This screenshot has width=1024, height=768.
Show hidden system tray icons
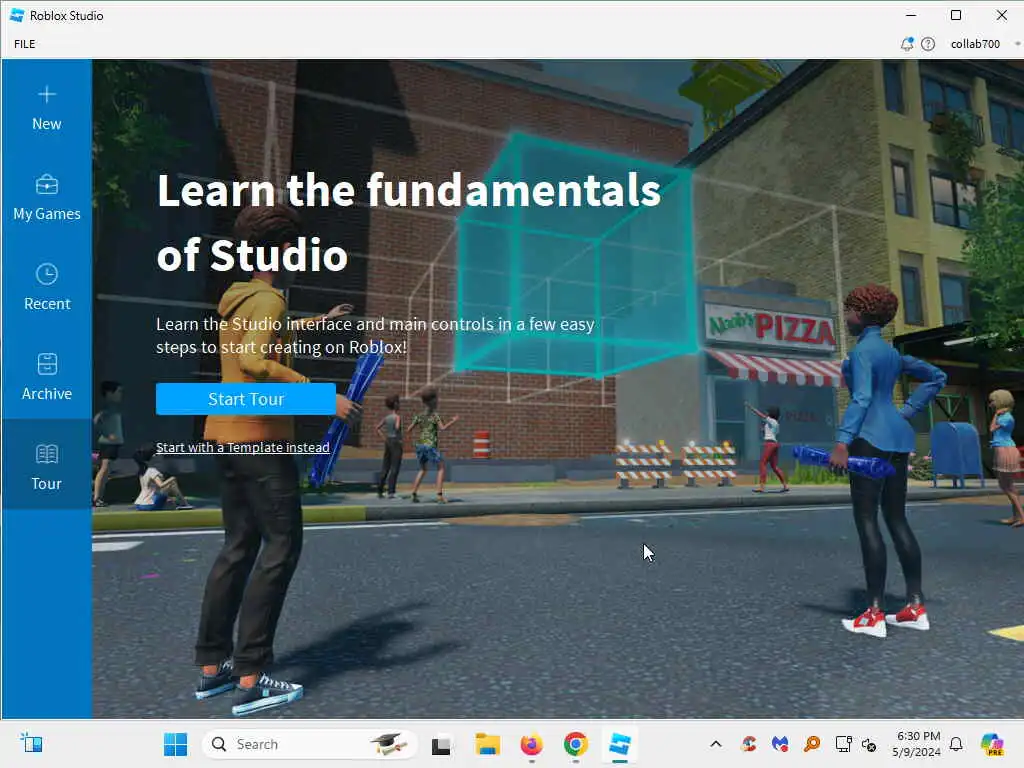[716, 744]
